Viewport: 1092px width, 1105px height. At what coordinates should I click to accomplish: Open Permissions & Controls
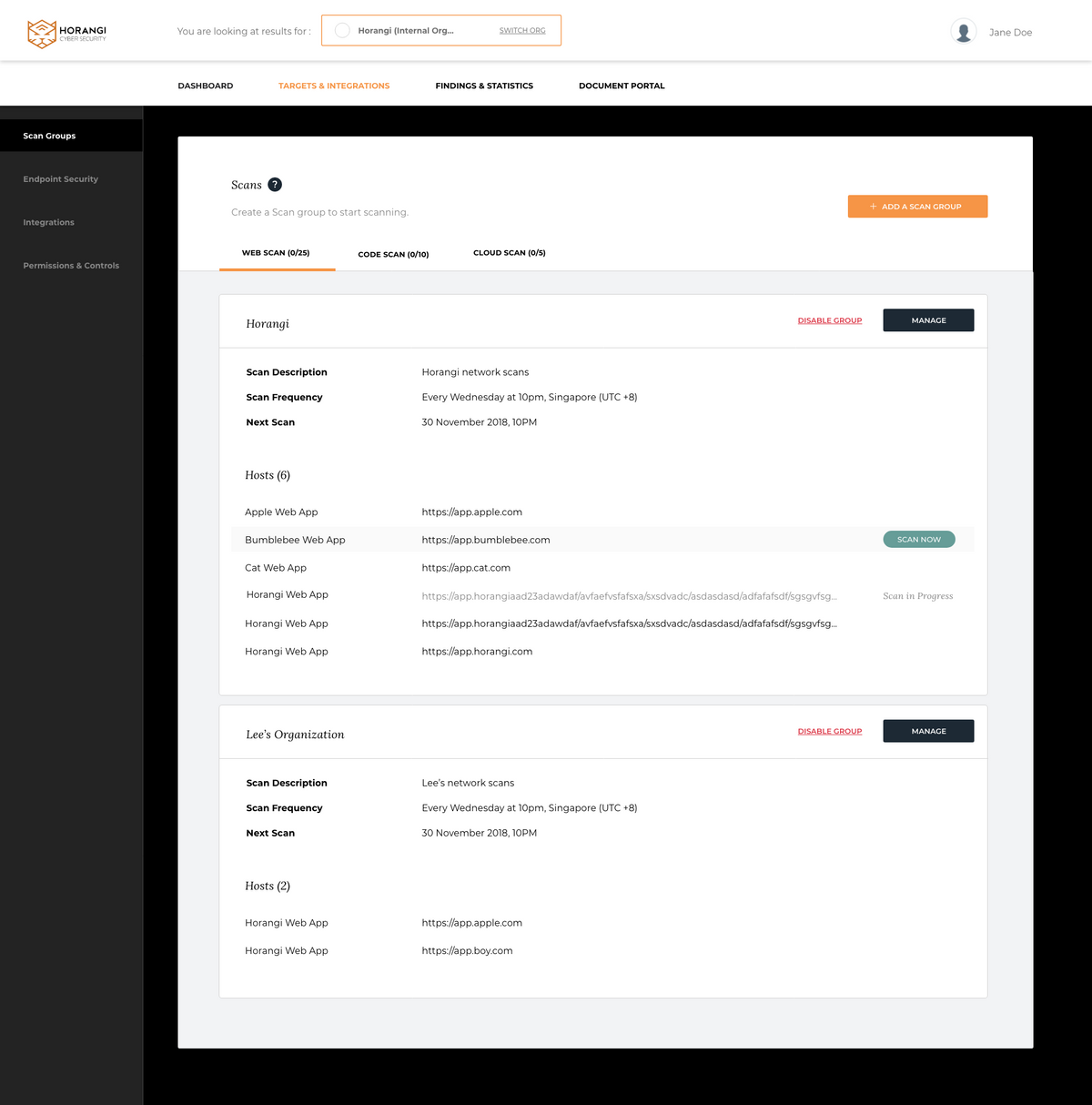[71, 265]
